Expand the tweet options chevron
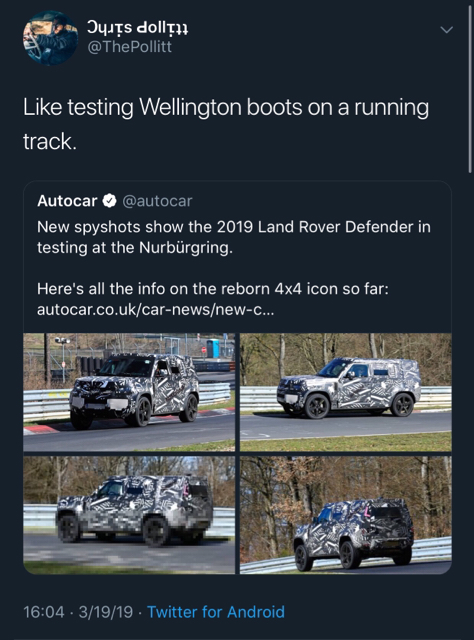Screen dimensions: 474x640 447,30
